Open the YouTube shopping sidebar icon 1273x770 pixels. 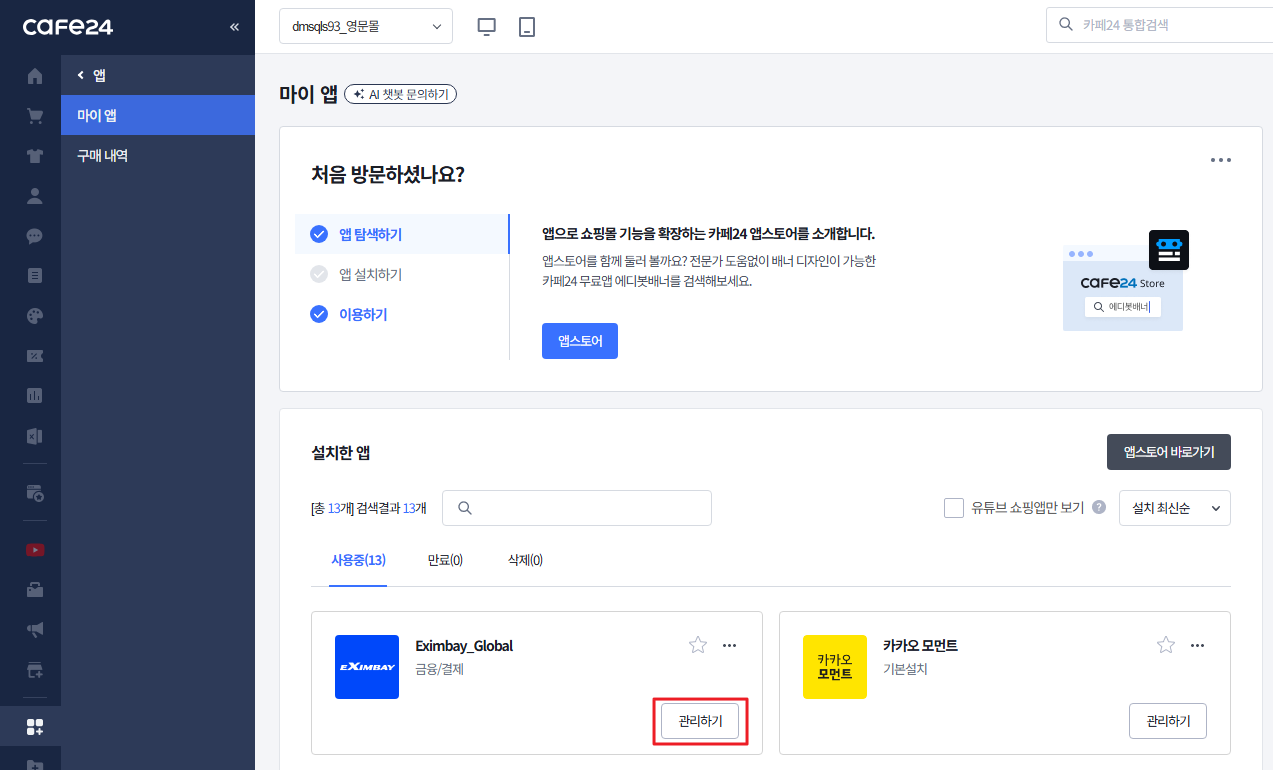[35, 549]
